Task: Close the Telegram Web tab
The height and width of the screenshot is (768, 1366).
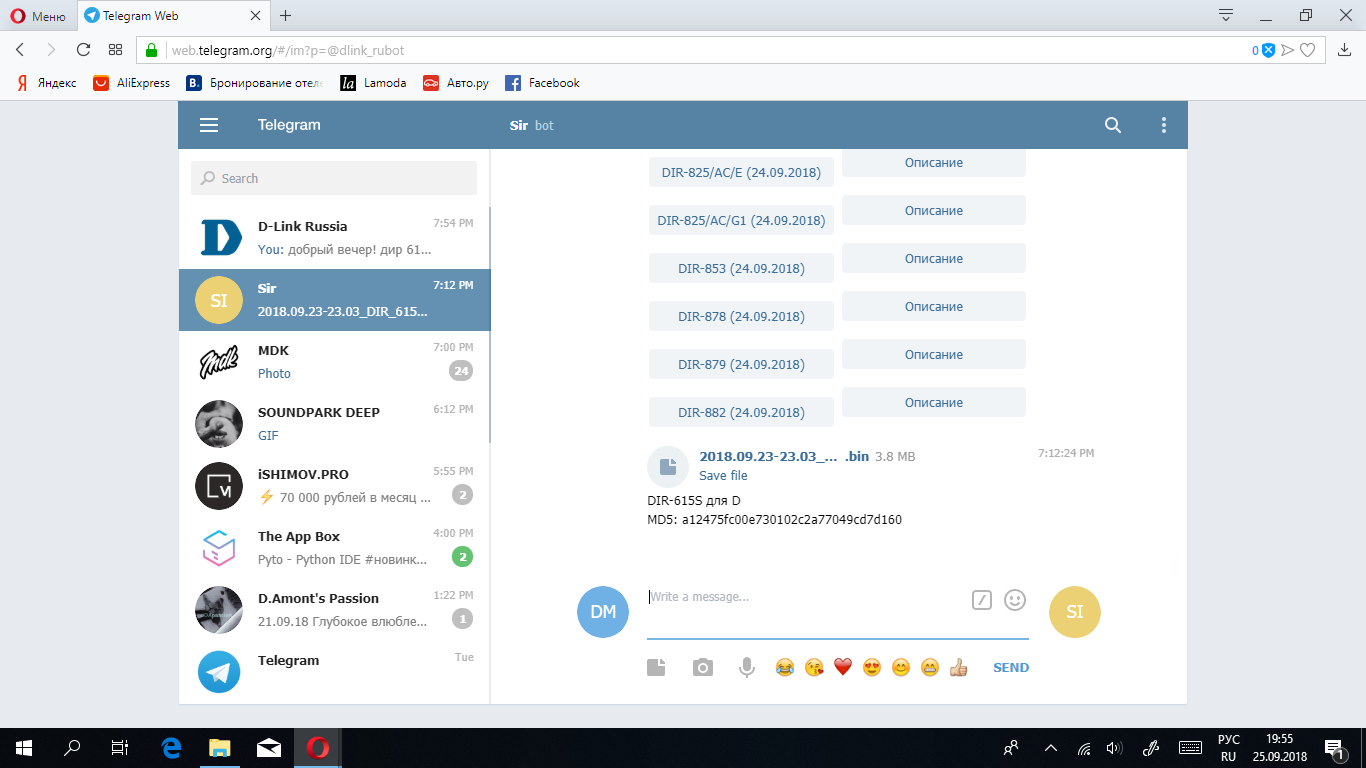Action: click(254, 16)
